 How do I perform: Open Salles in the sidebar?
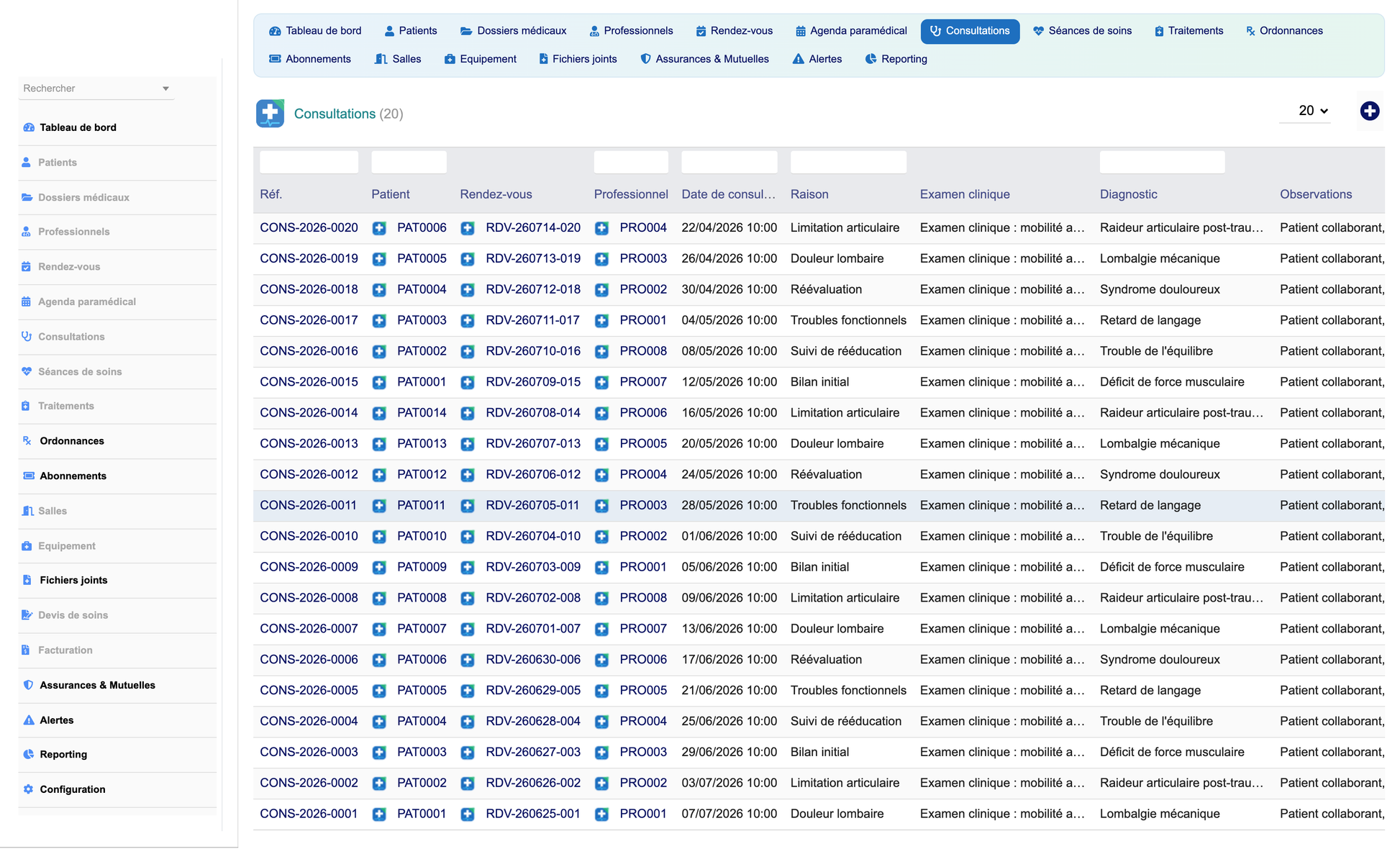(x=53, y=511)
